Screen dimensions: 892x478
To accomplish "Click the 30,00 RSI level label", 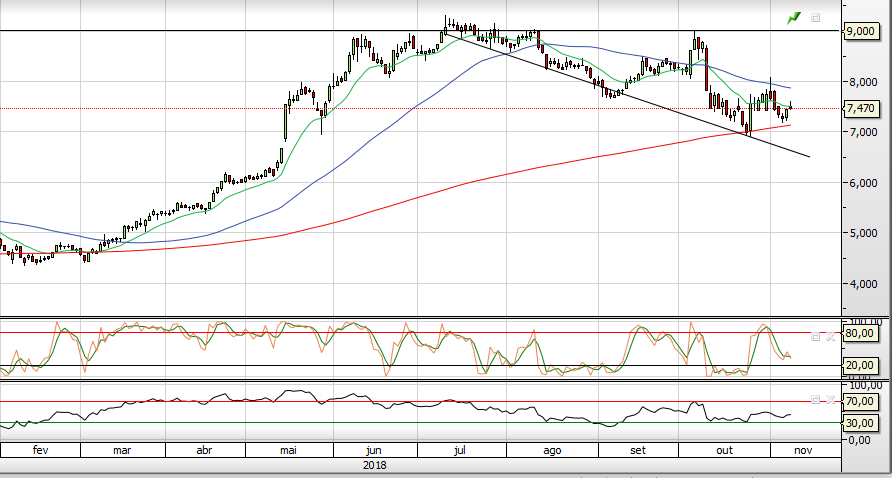I will click(x=863, y=422).
